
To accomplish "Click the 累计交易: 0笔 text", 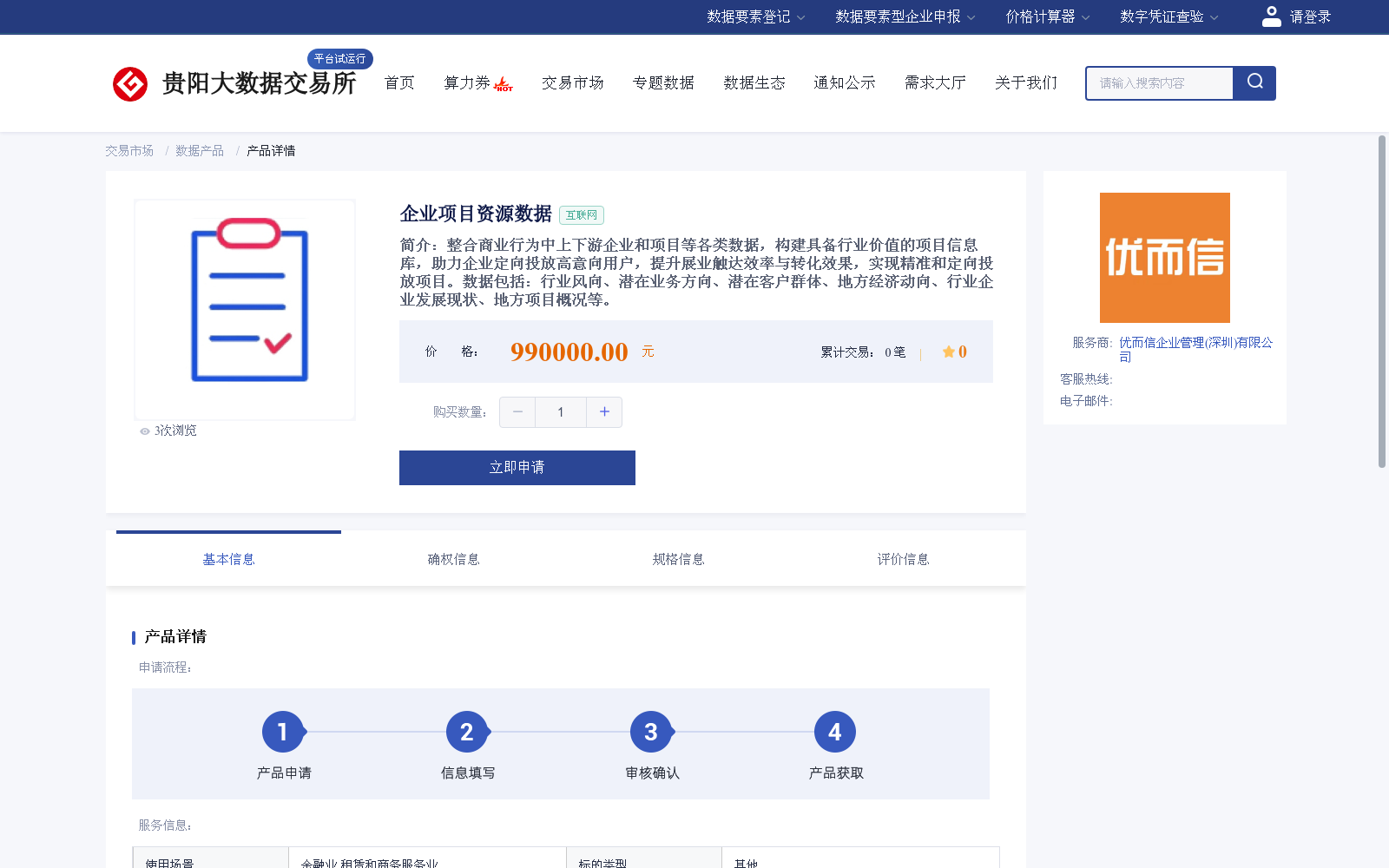I will click(863, 352).
